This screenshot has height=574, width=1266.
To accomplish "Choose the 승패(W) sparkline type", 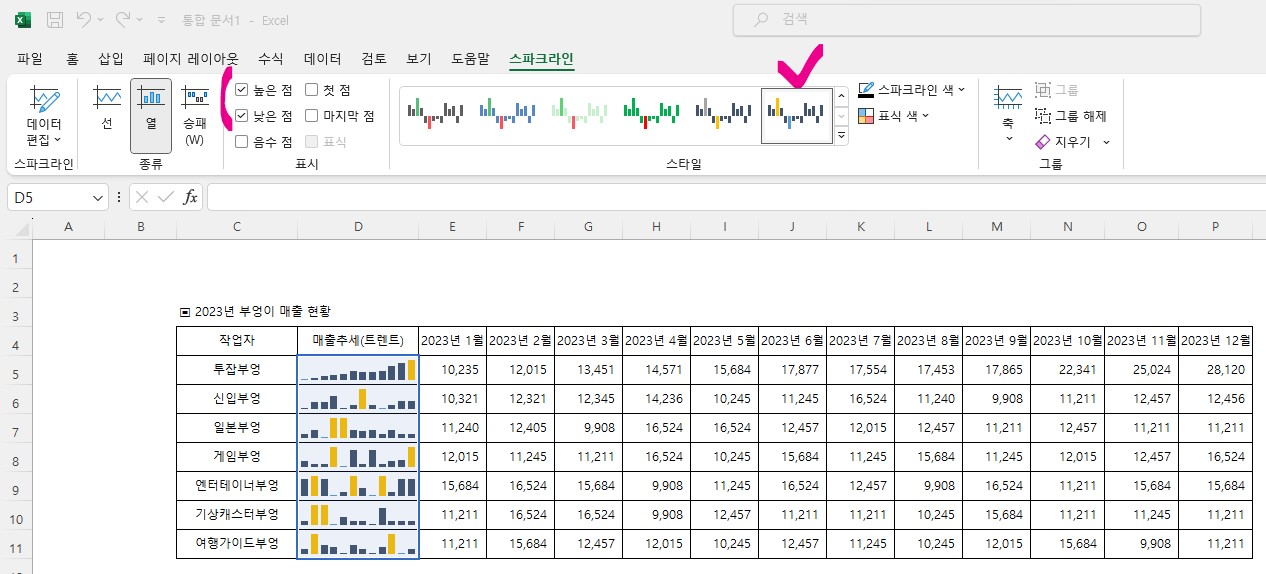I will 194,114.
